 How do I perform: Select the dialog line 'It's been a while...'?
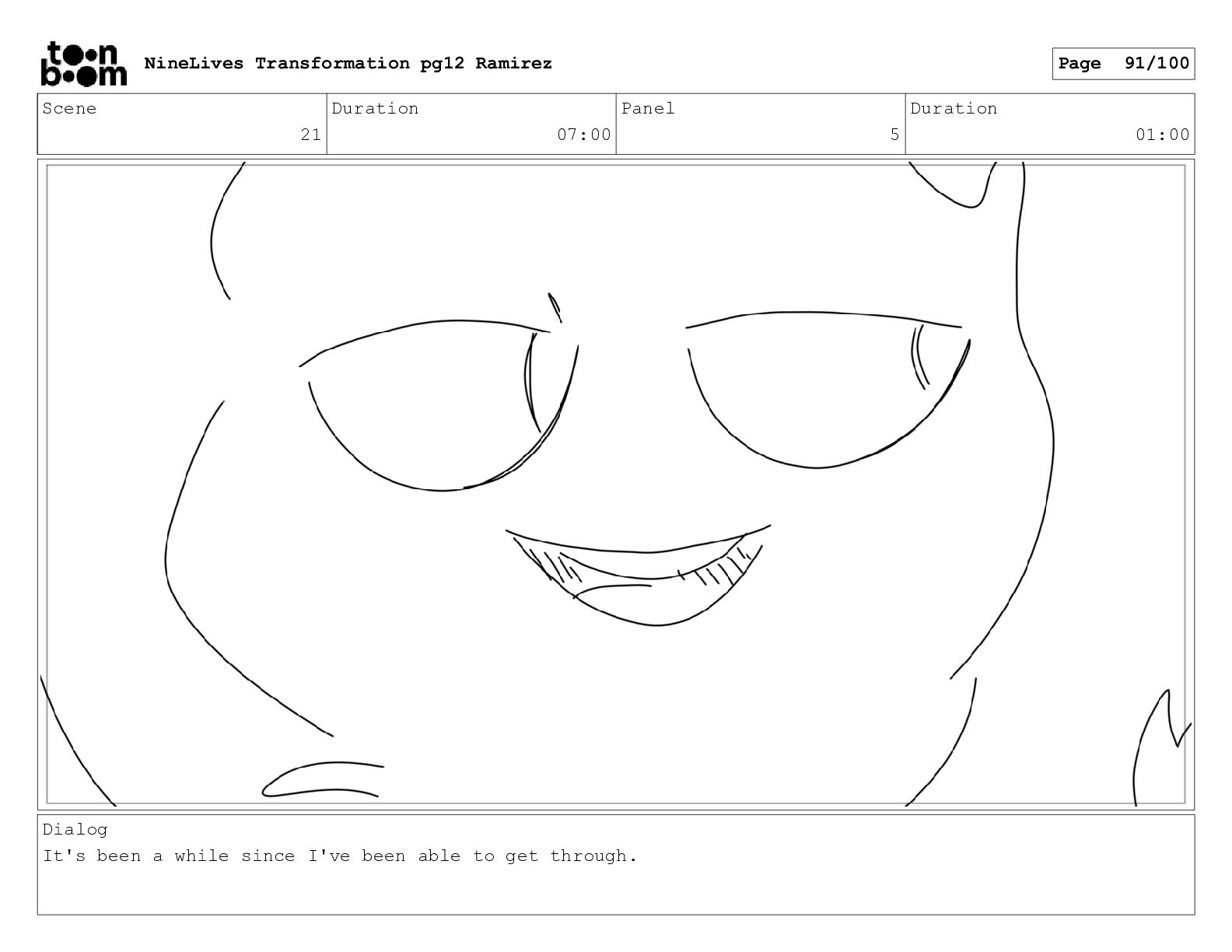click(x=340, y=856)
